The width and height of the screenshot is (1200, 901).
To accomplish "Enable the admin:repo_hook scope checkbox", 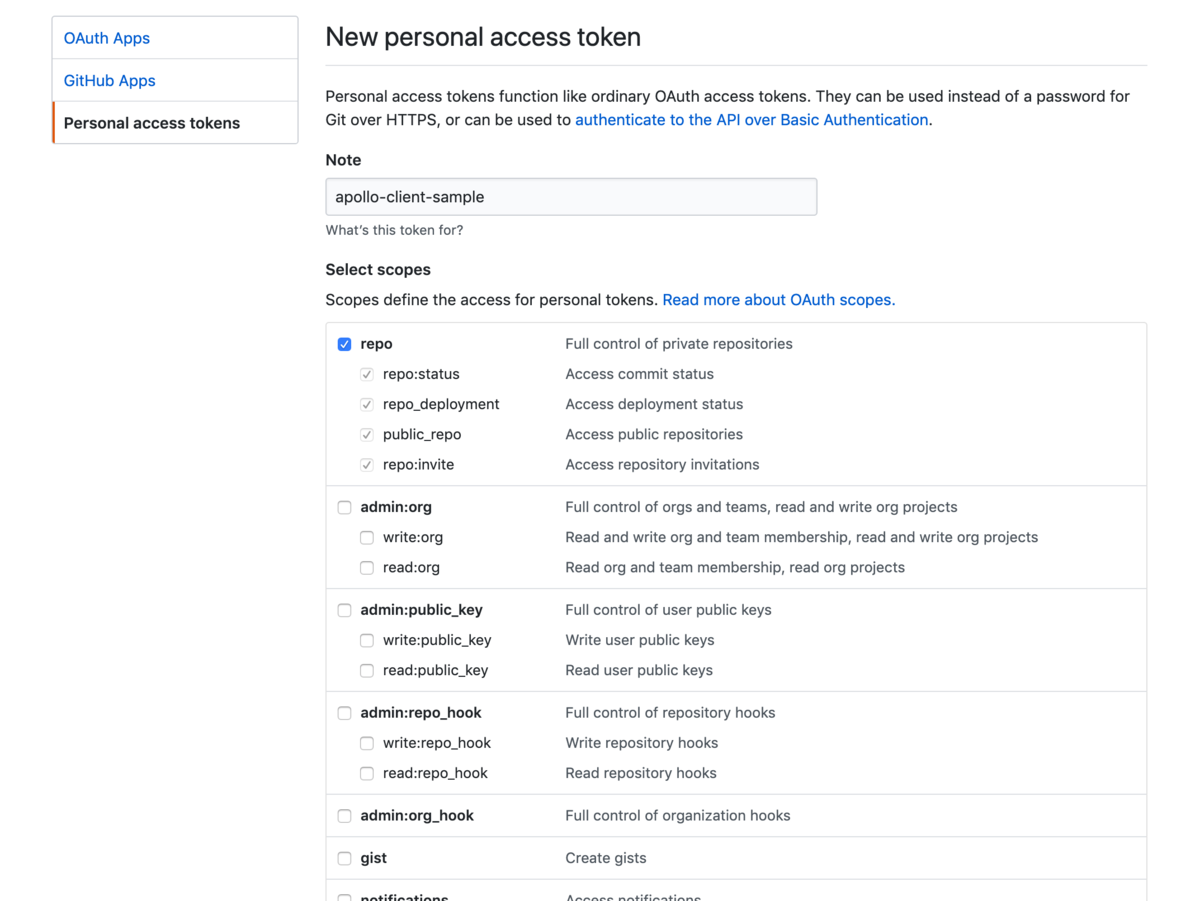I will pyautogui.click(x=345, y=713).
